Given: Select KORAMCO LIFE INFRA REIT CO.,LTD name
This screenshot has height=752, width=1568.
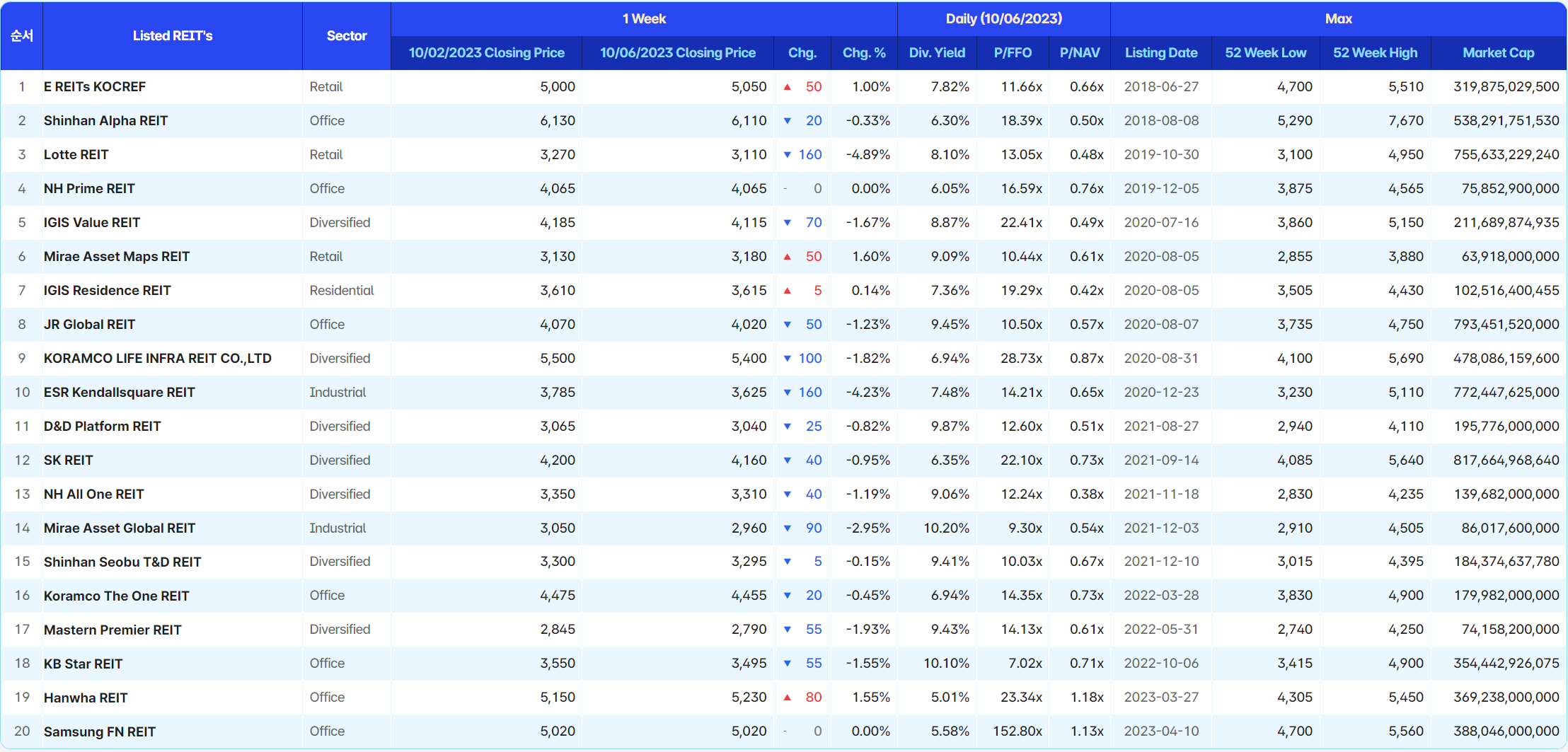Looking at the screenshot, I should point(158,359).
